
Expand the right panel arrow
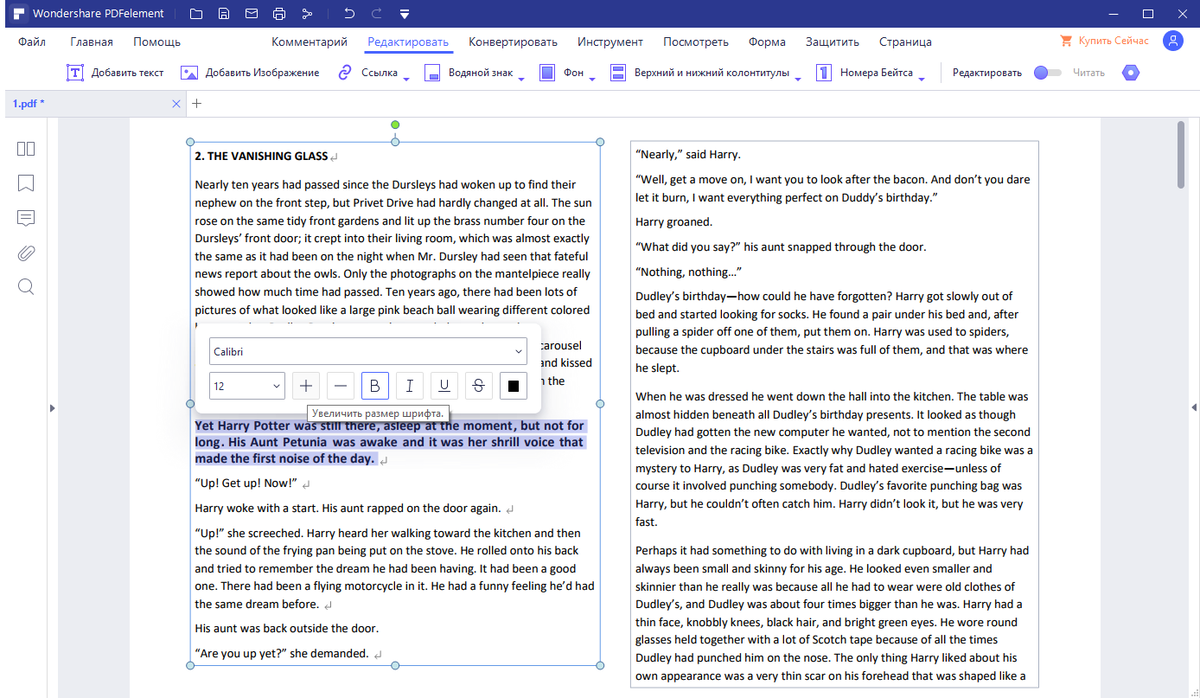pyautogui.click(x=1193, y=407)
